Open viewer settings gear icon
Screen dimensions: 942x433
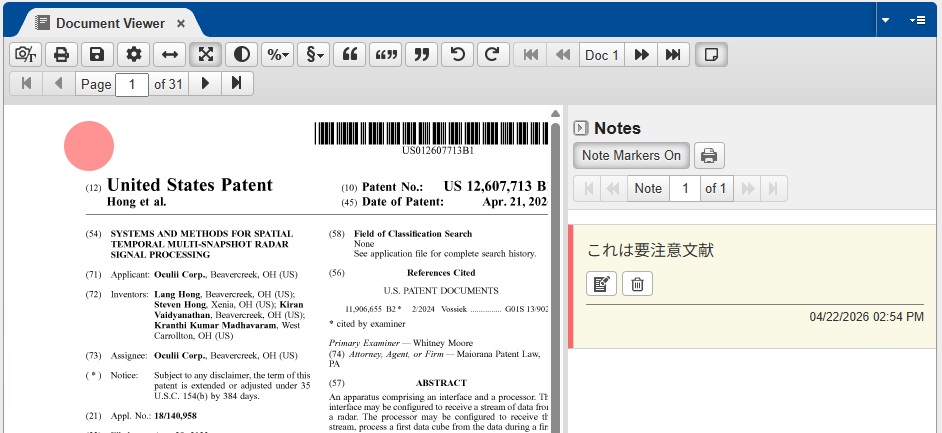[133, 55]
